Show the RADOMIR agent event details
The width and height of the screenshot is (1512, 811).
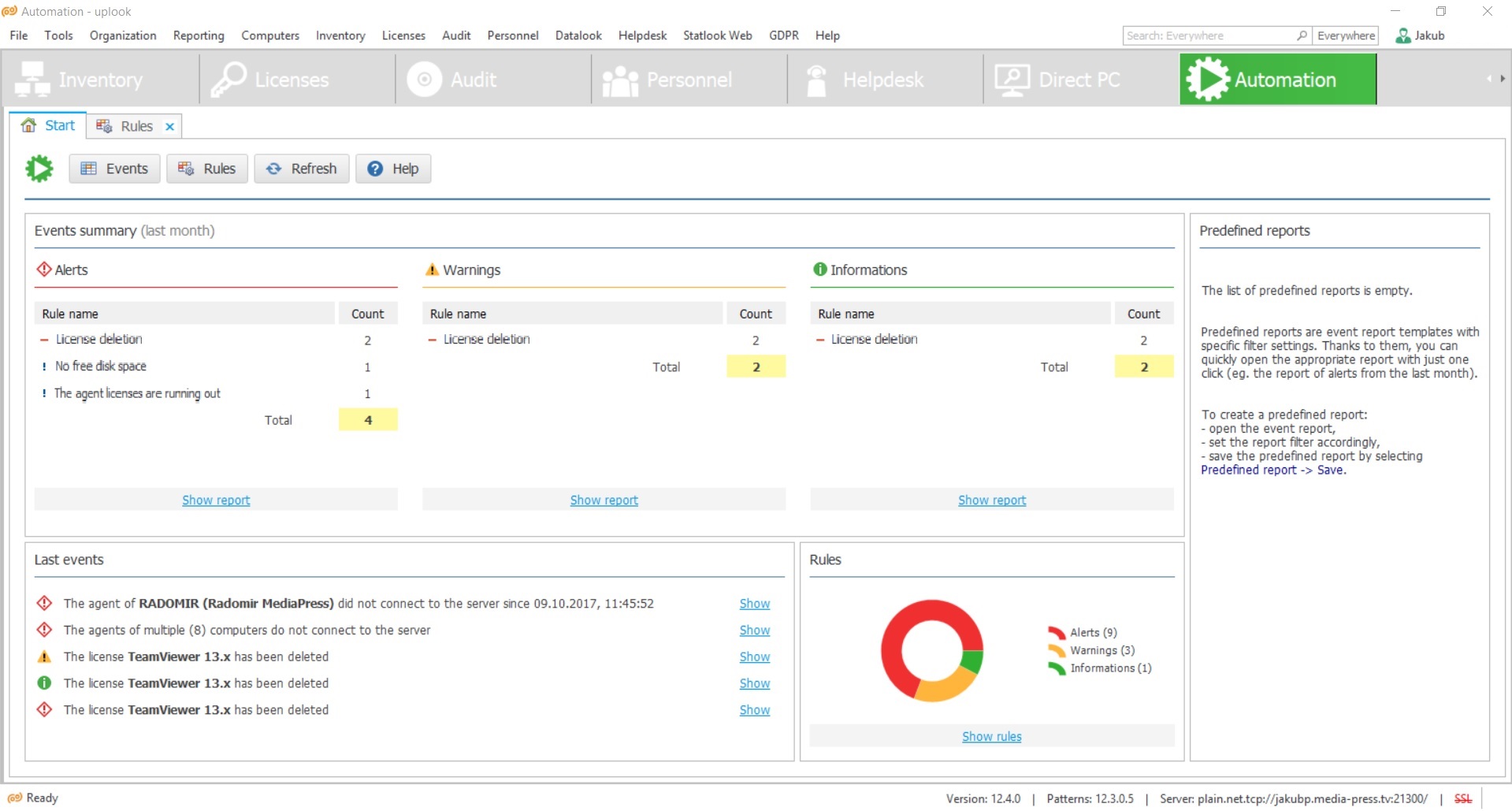[x=755, y=603]
